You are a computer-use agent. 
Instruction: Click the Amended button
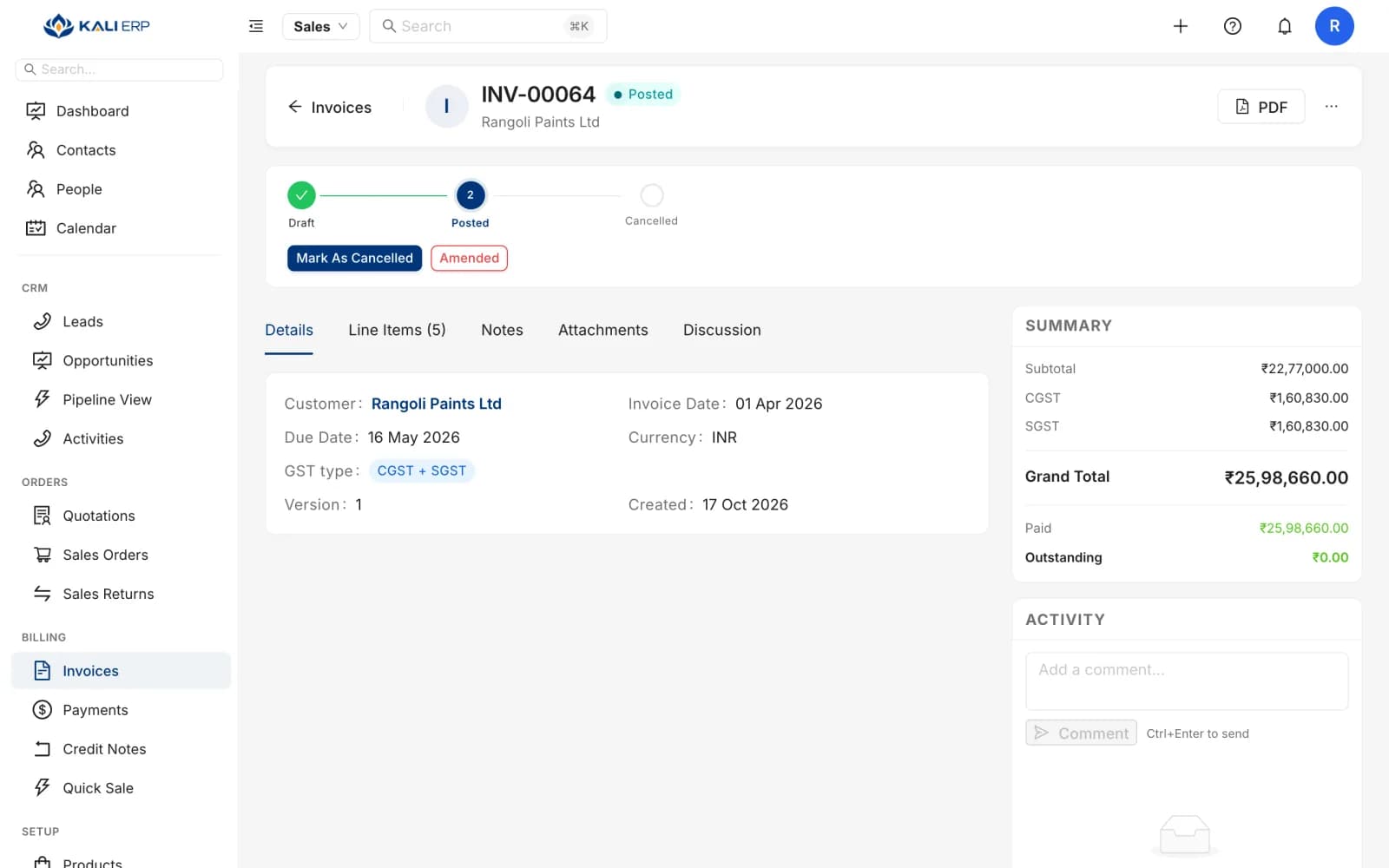[469, 258]
